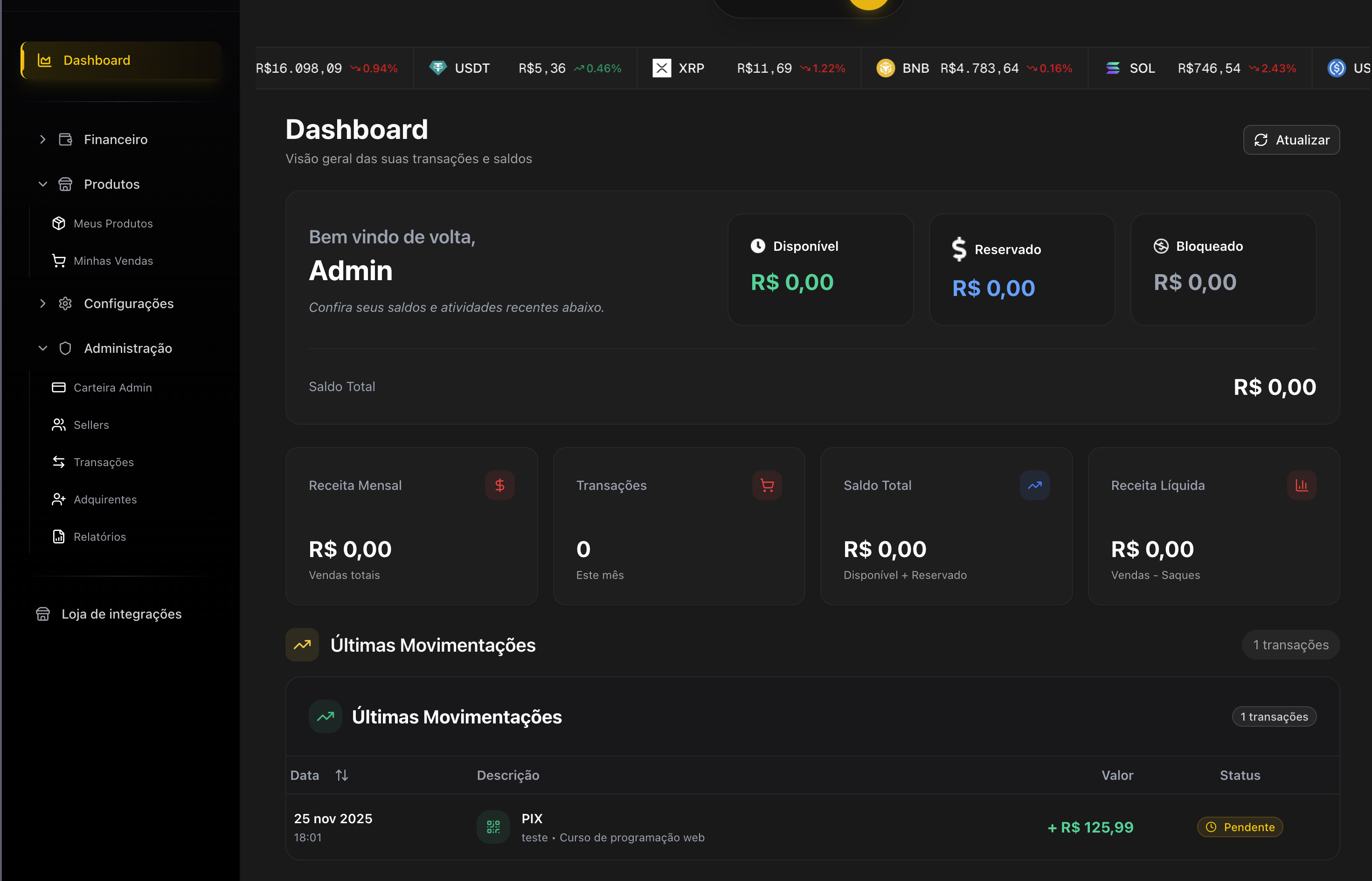Collapse the Produtos menu section
The height and width of the screenshot is (881, 1372).
click(43, 184)
